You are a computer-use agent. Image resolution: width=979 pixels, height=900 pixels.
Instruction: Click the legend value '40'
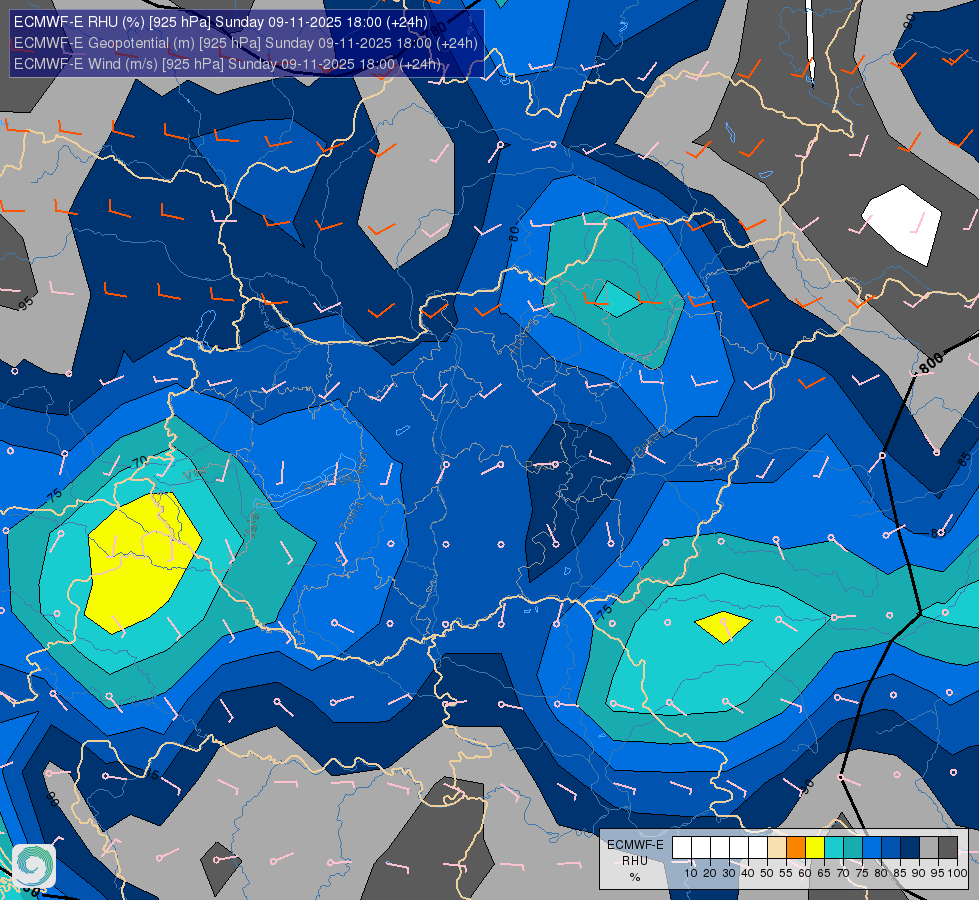pos(748,873)
